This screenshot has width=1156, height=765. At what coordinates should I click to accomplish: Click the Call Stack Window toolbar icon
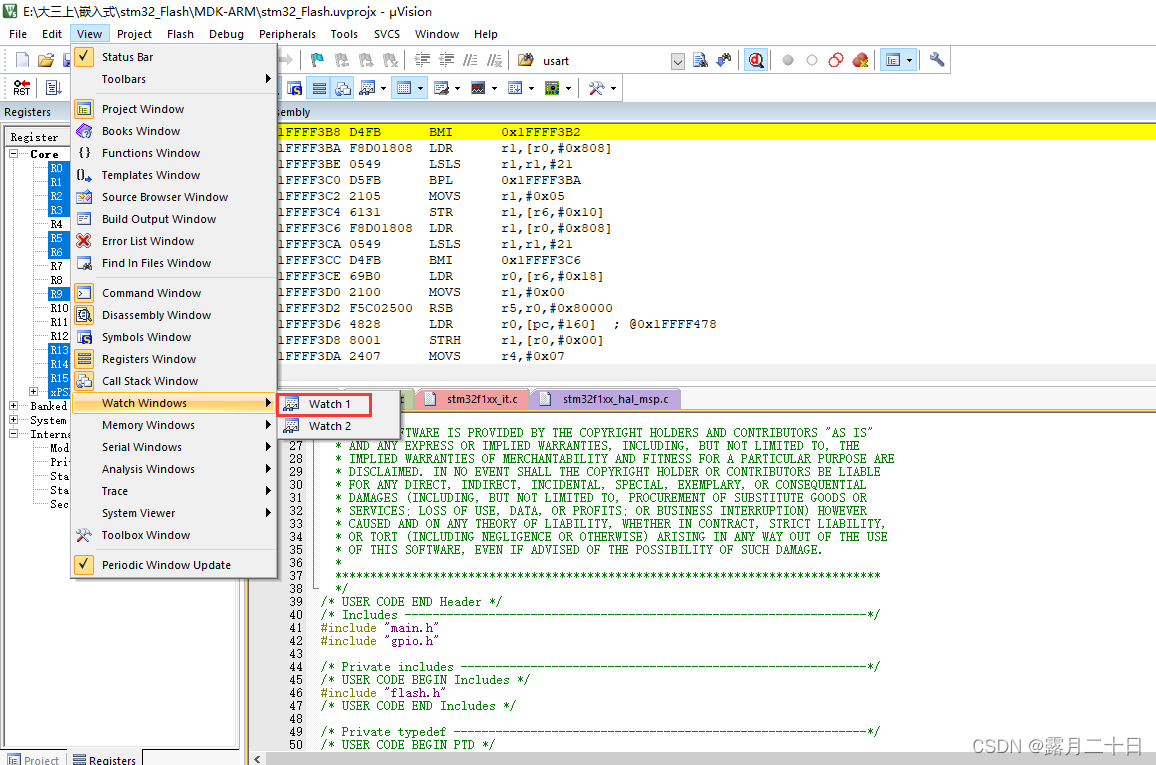point(344,88)
